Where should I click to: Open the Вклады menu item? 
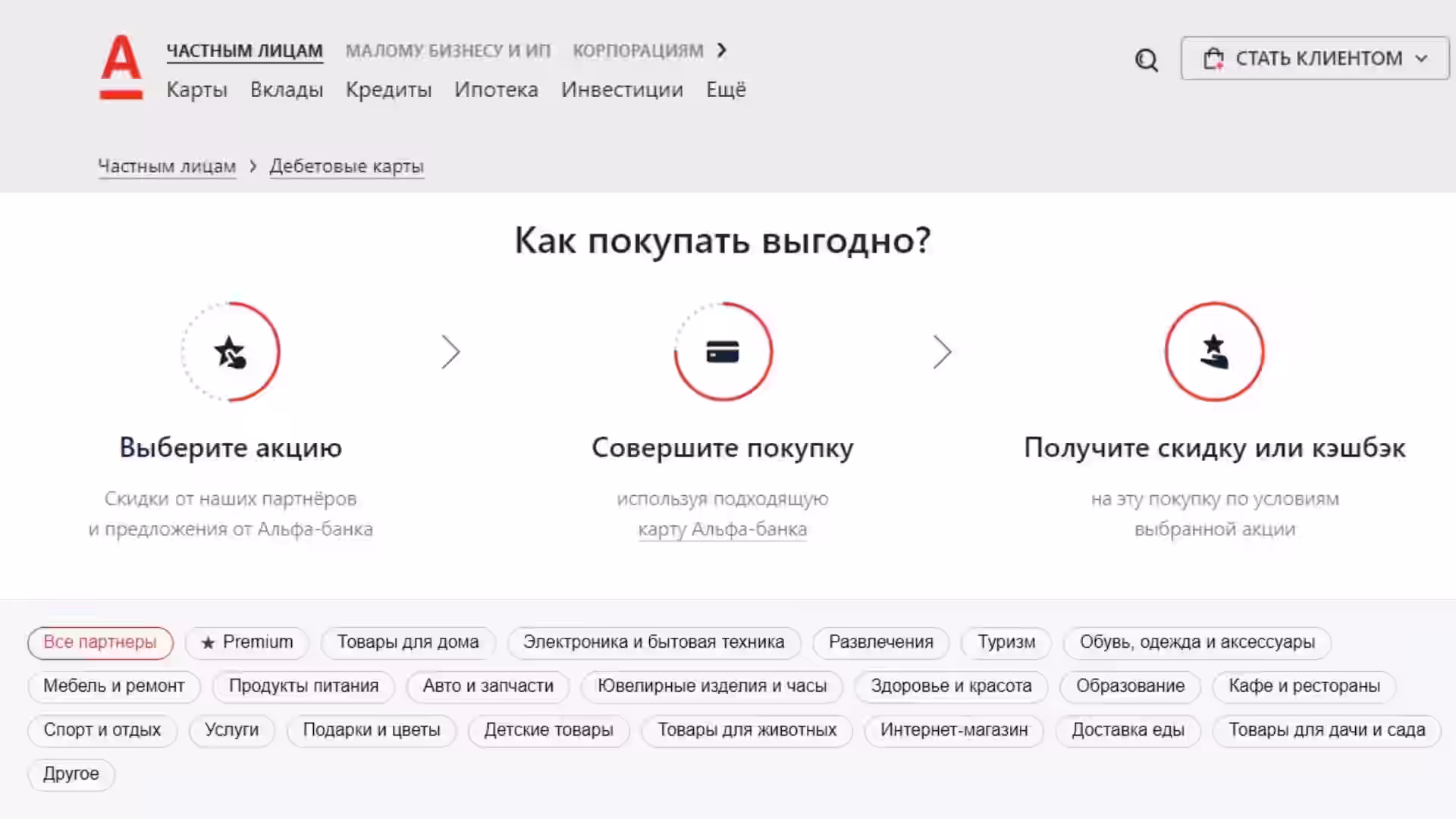tap(287, 89)
